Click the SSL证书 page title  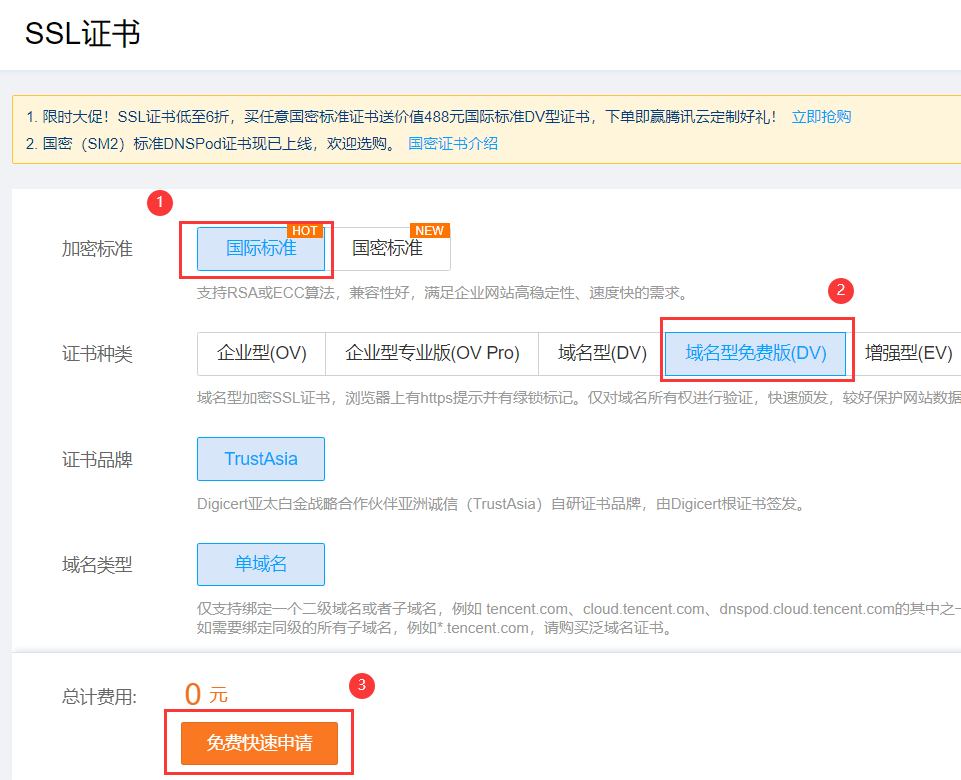[x=83, y=34]
